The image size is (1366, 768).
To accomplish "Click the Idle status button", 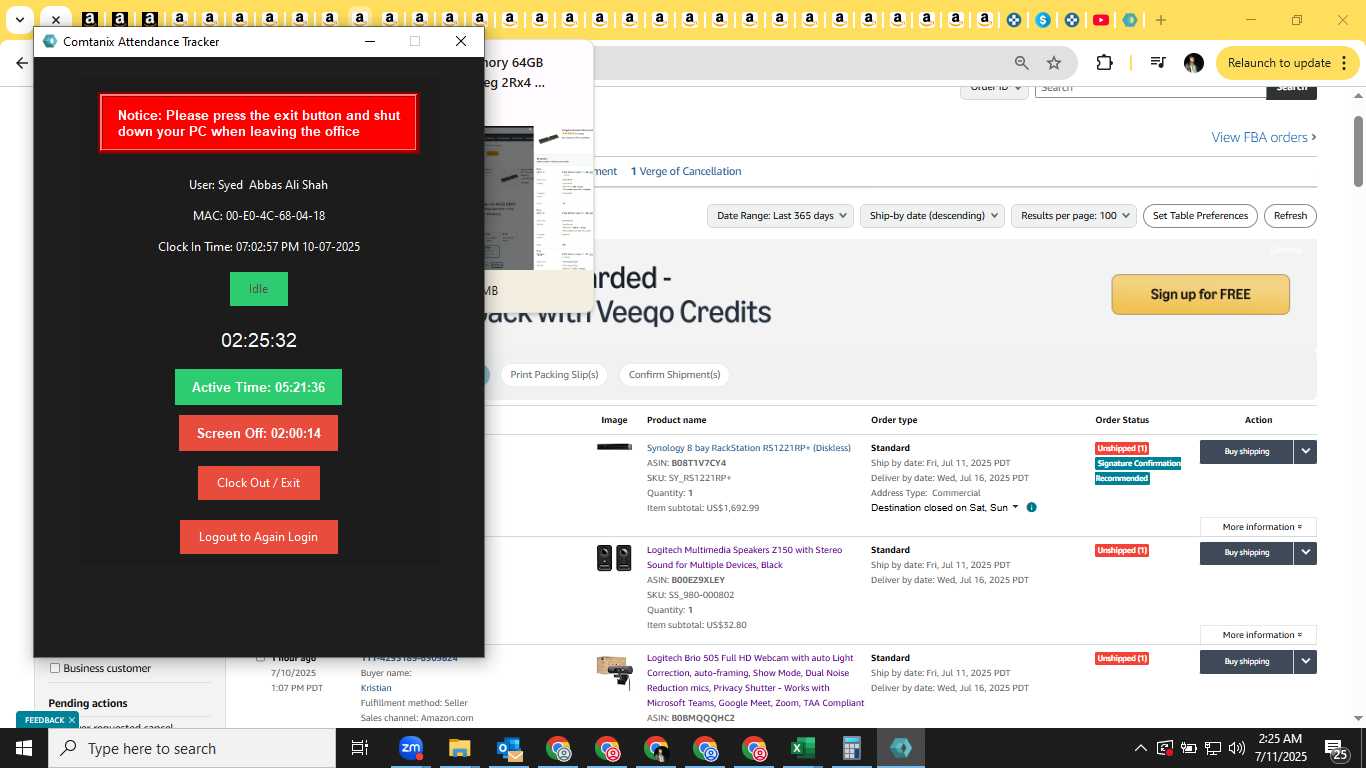I will (x=258, y=289).
